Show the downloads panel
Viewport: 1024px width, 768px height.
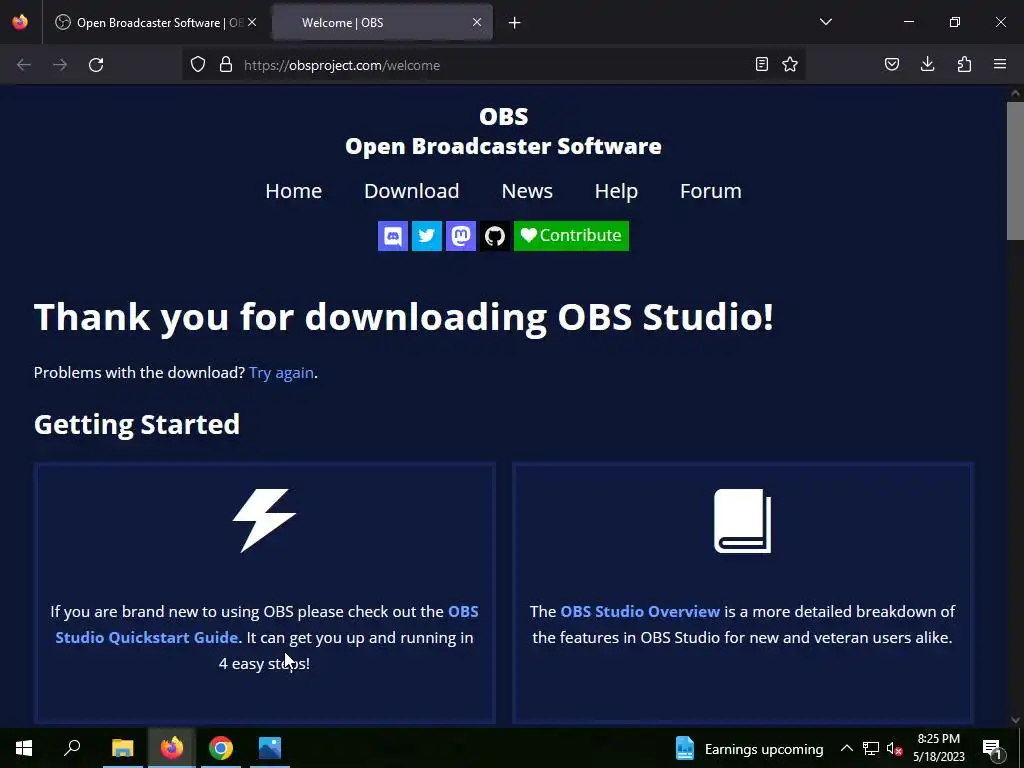[x=927, y=64]
